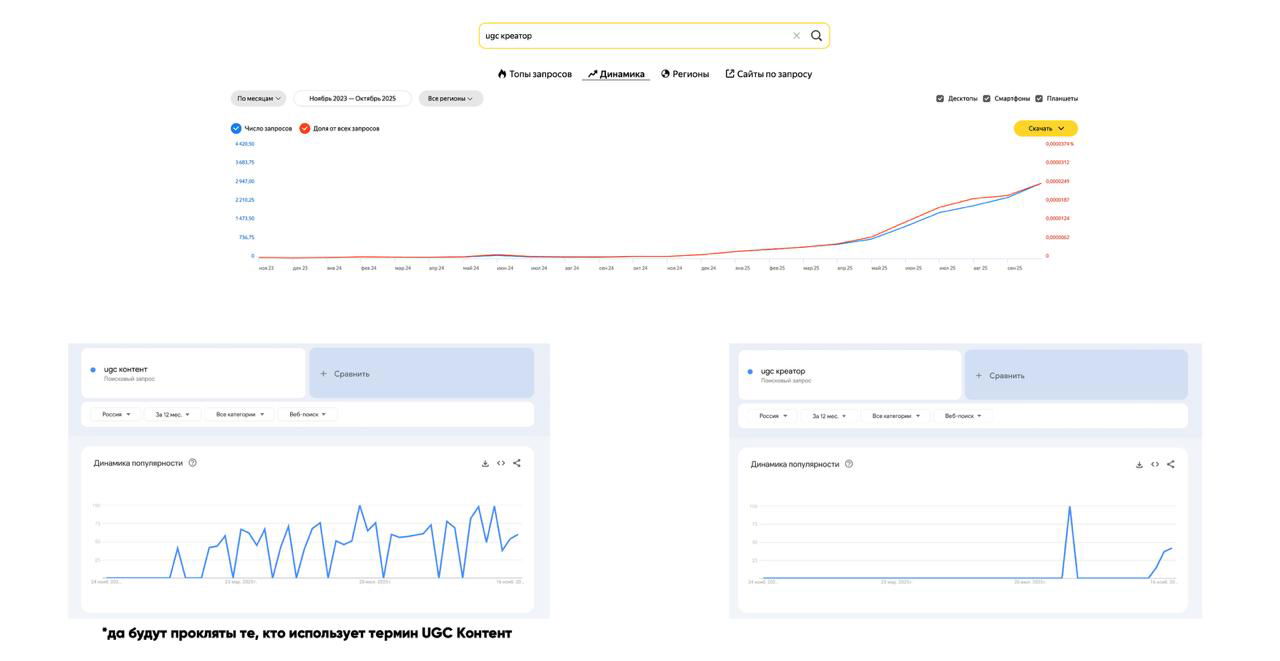Toggle the 'Десктопы' checkbox

(940, 99)
